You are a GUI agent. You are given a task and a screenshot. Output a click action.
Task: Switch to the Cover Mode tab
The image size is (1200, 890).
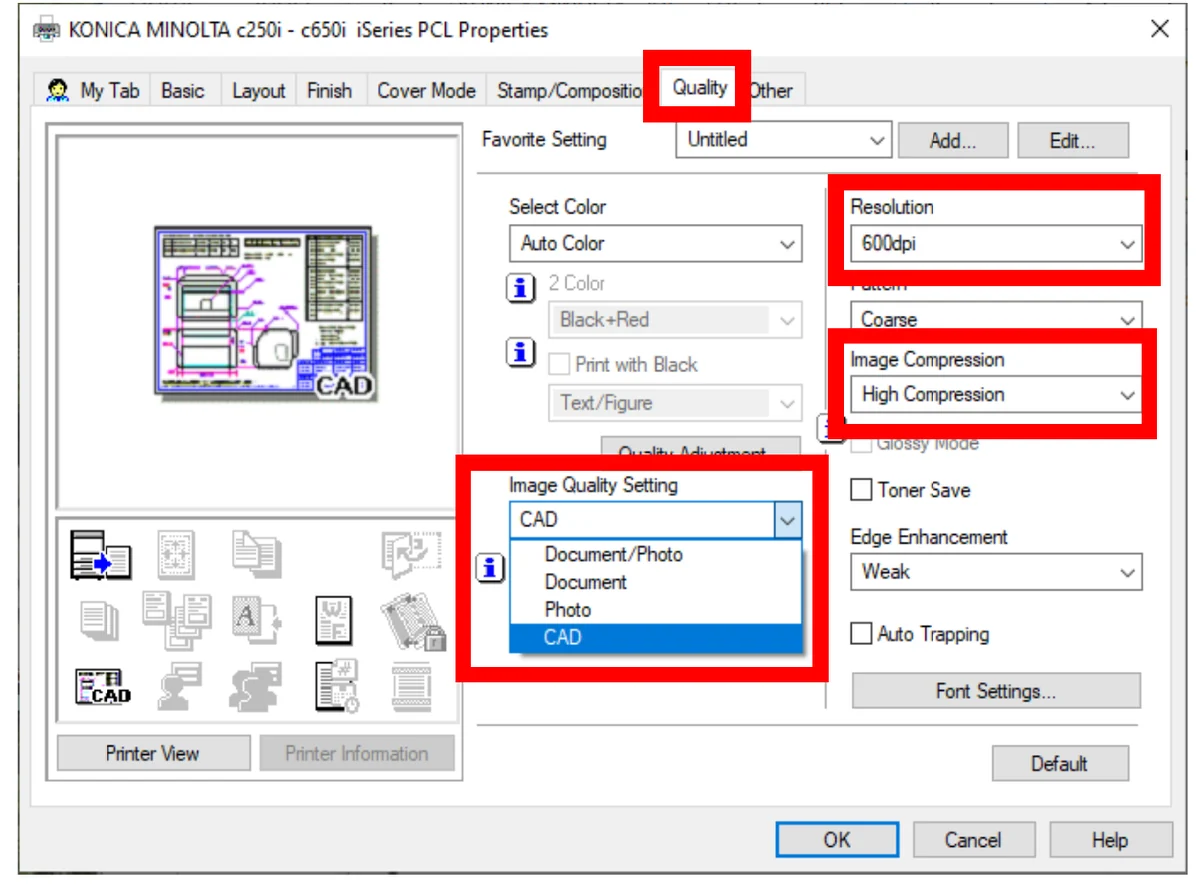pos(426,90)
